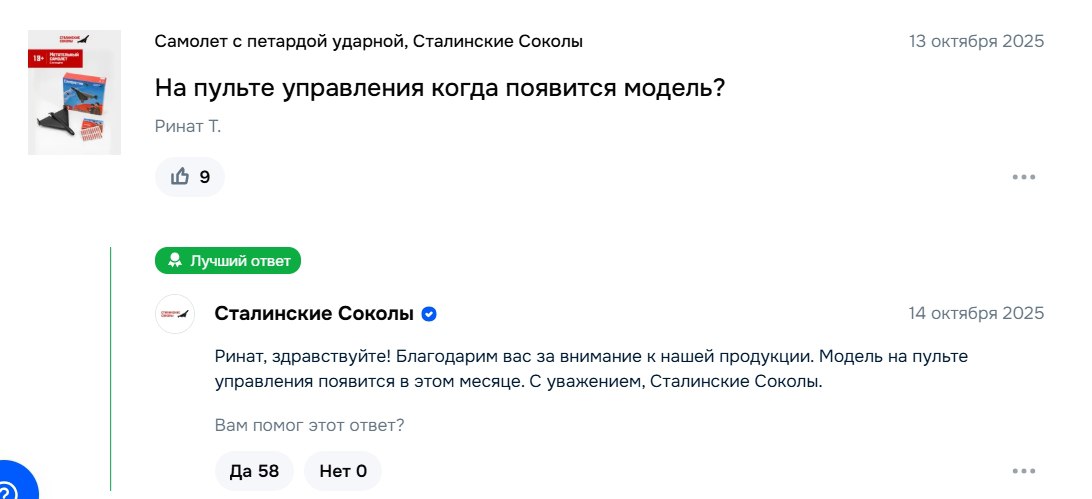
Task: Click the 18+ age label on the product image
Action: click(40, 61)
